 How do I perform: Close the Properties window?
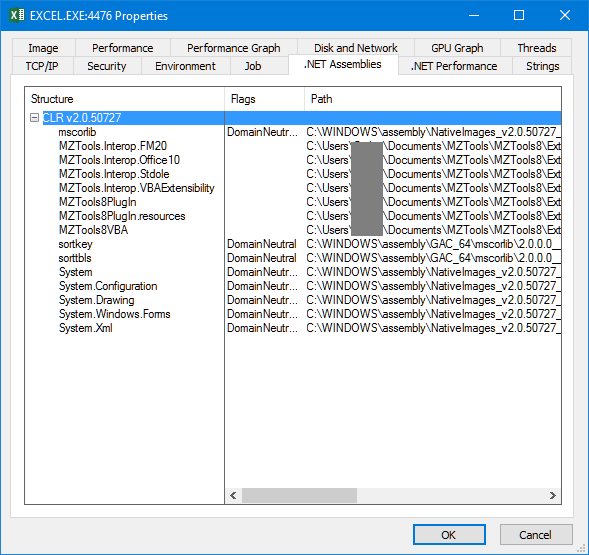tap(565, 15)
